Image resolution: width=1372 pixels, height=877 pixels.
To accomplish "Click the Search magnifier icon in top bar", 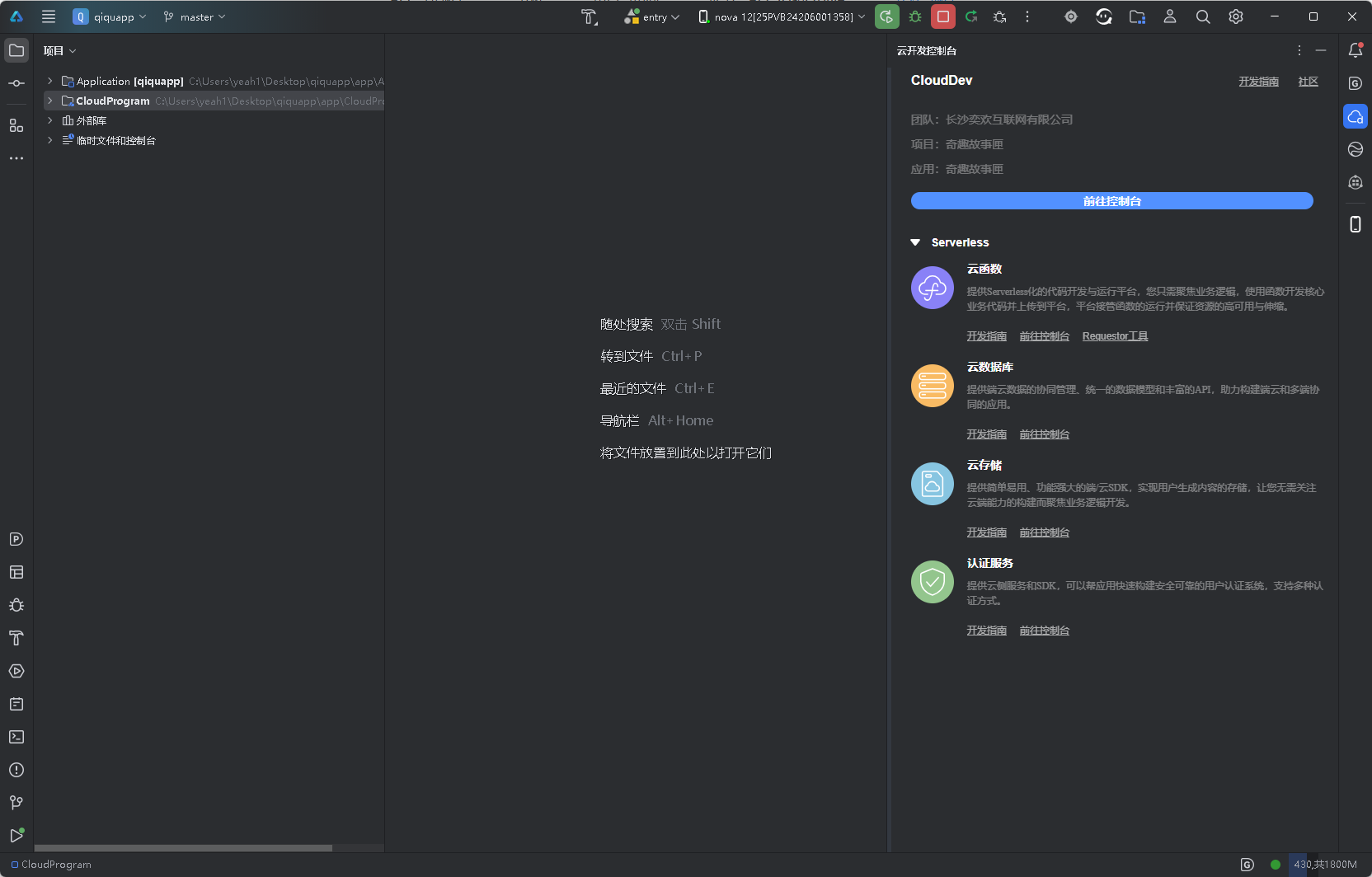I will (1203, 16).
